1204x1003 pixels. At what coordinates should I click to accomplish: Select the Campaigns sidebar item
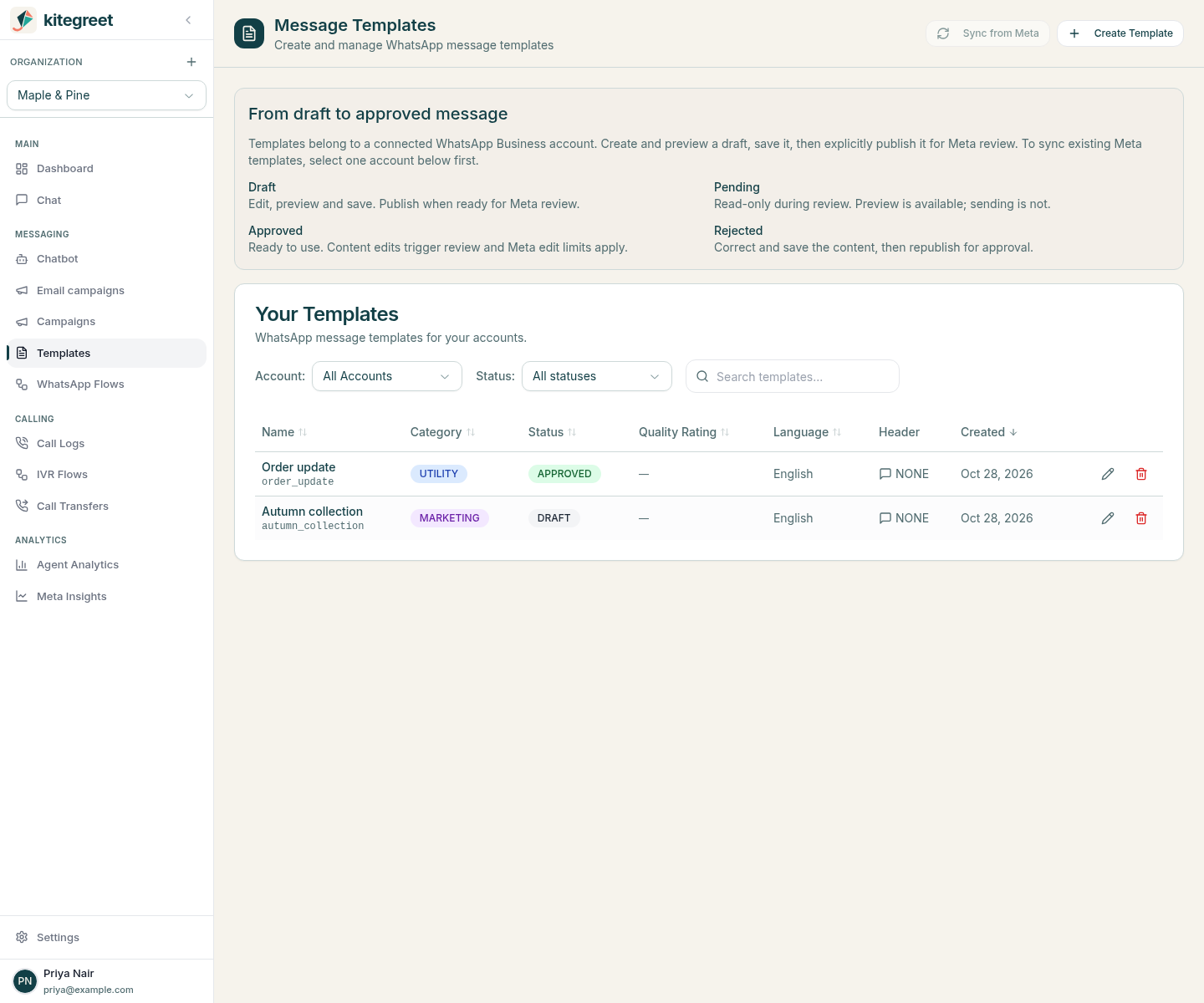(106, 322)
